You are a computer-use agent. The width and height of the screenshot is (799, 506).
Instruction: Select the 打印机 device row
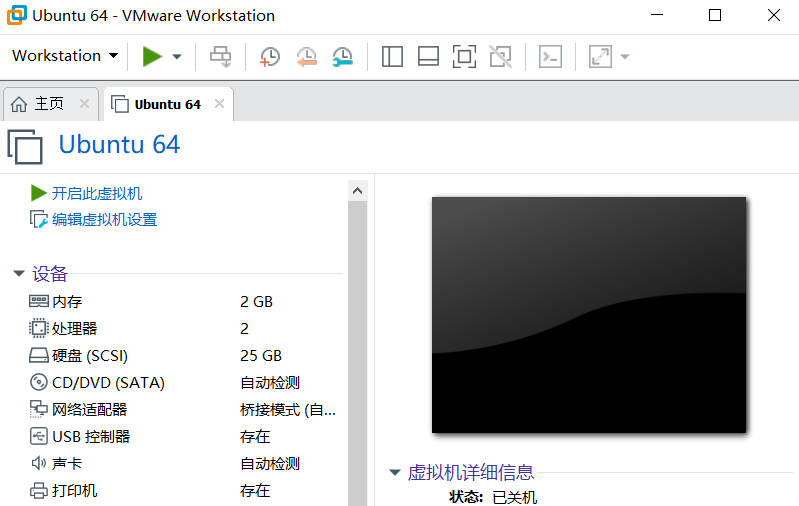pyautogui.click(x=183, y=491)
